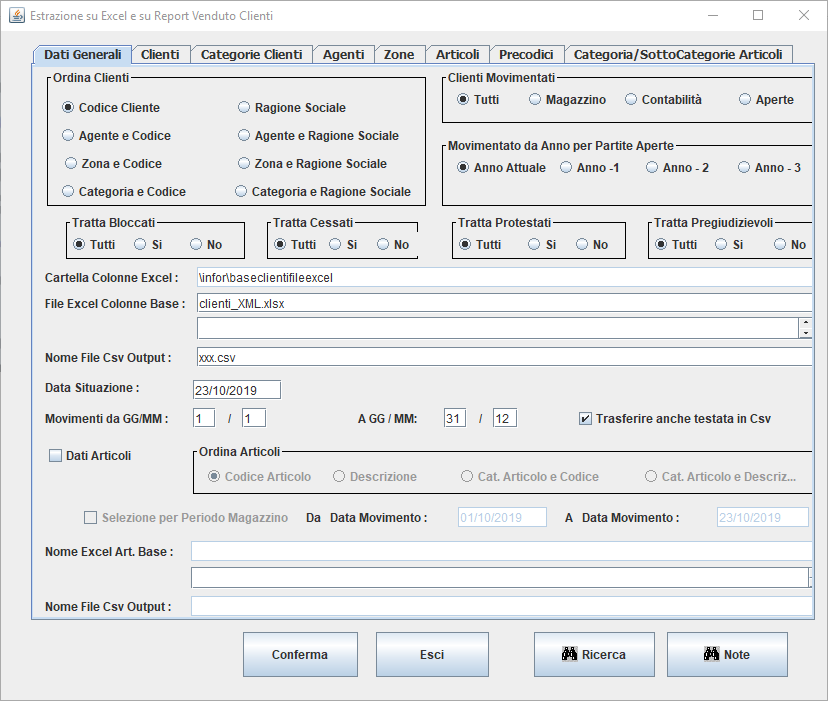Image resolution: width=828 pixels, height=701 pixels.
Task: Click the Cartella Colonne Excel field
Action: click(x=504, y=277)
